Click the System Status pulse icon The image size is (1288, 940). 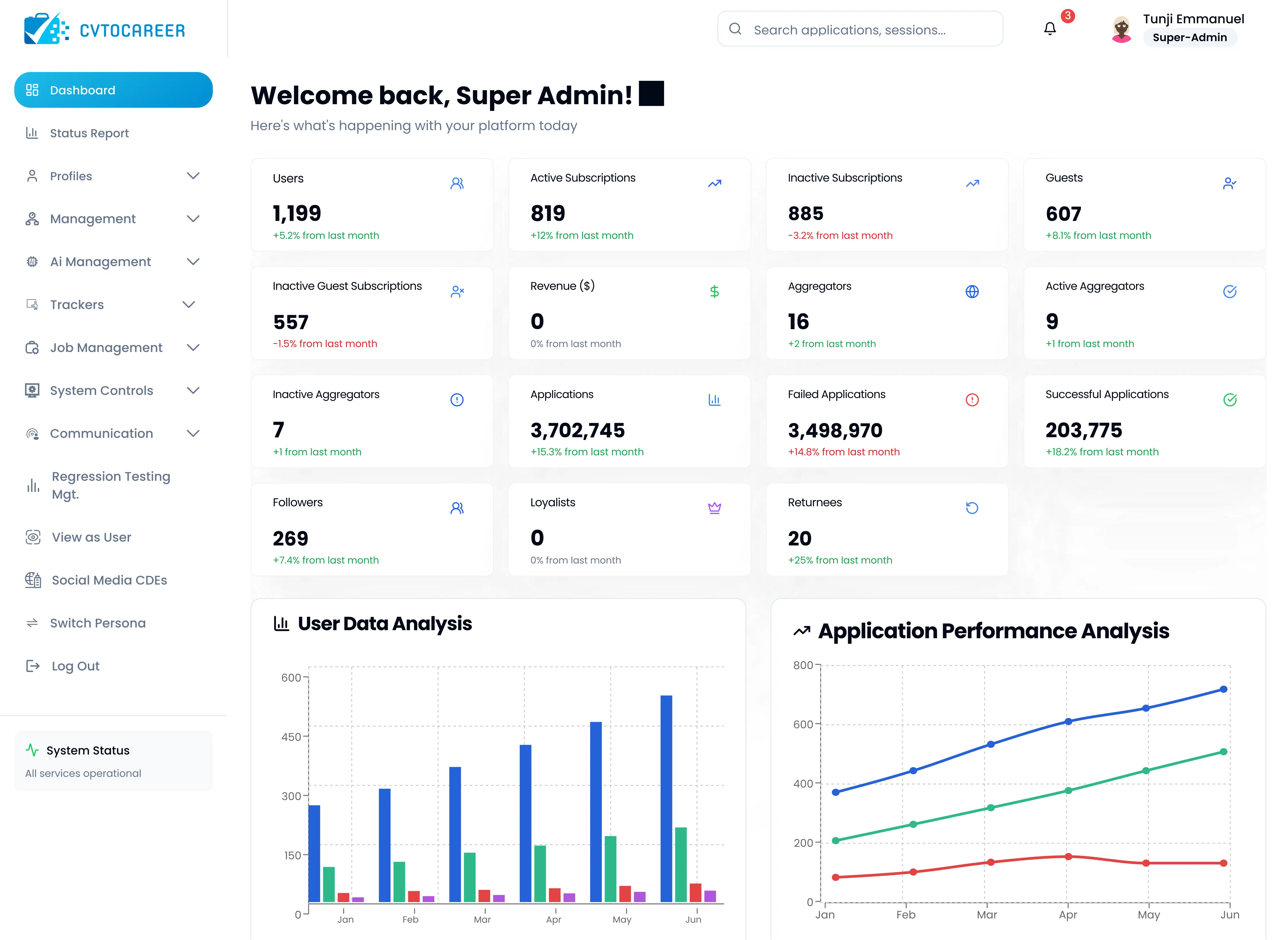click(32, 750)
